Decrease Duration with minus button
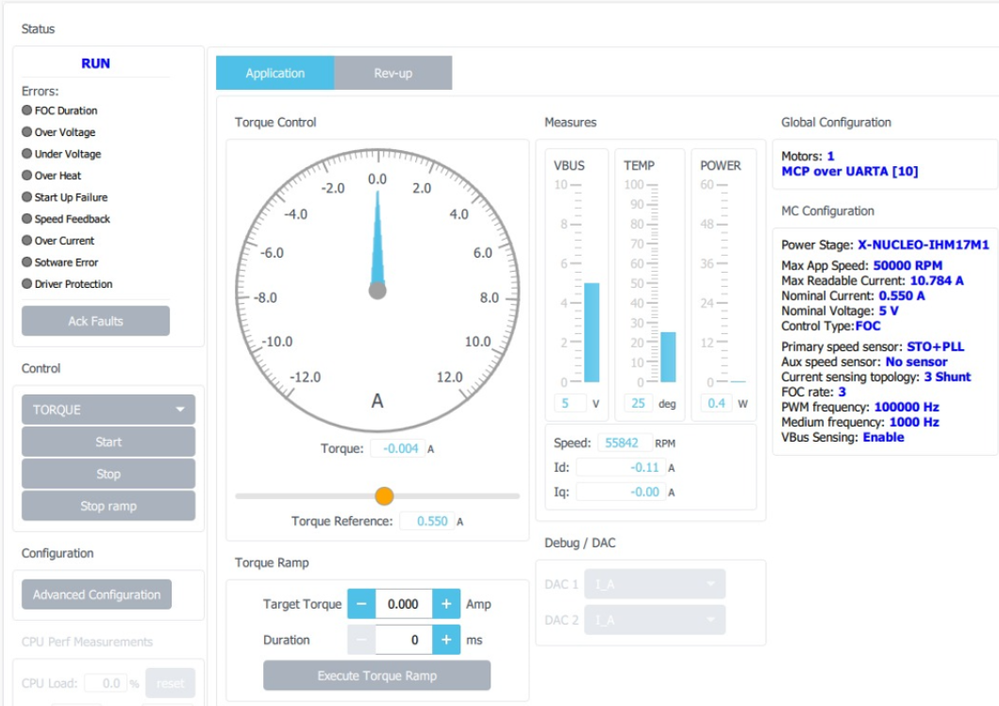The width and height of the screenshot is (999, 706). [361, 639]
